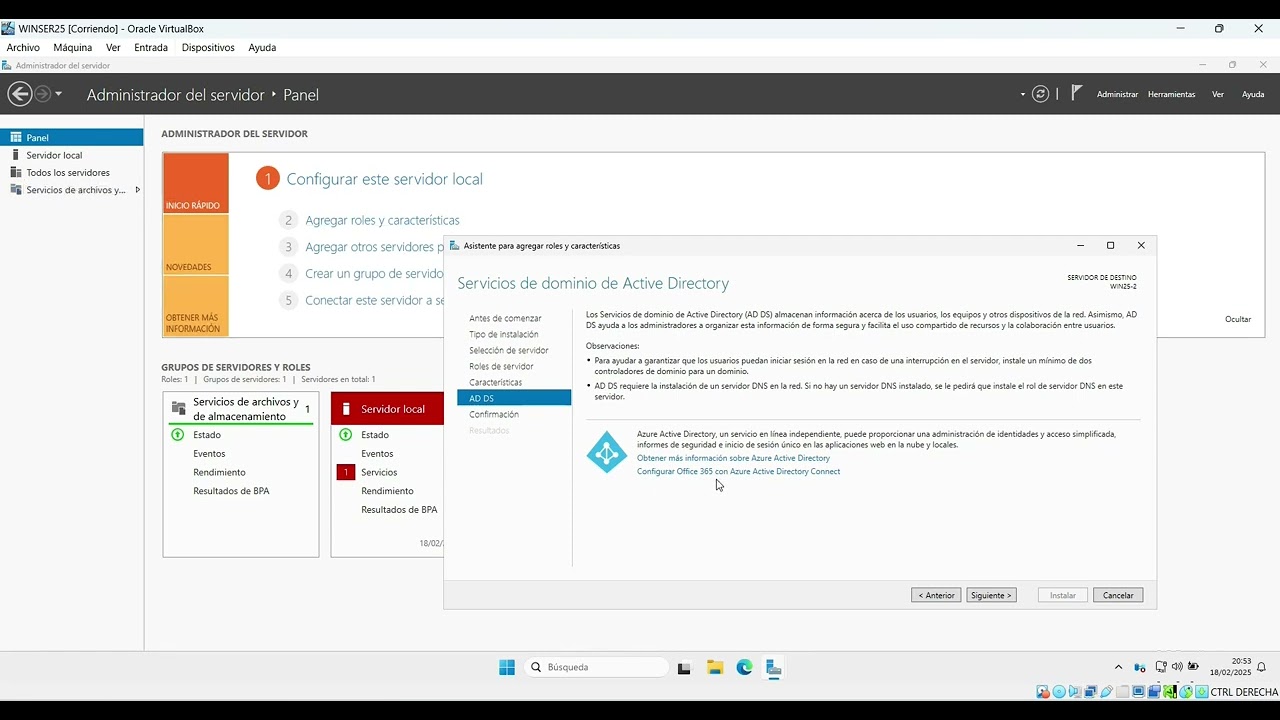Viewport: 1280px width, 720px height.
Task: Click the network tray icon
Action: tap(1160, 666)
